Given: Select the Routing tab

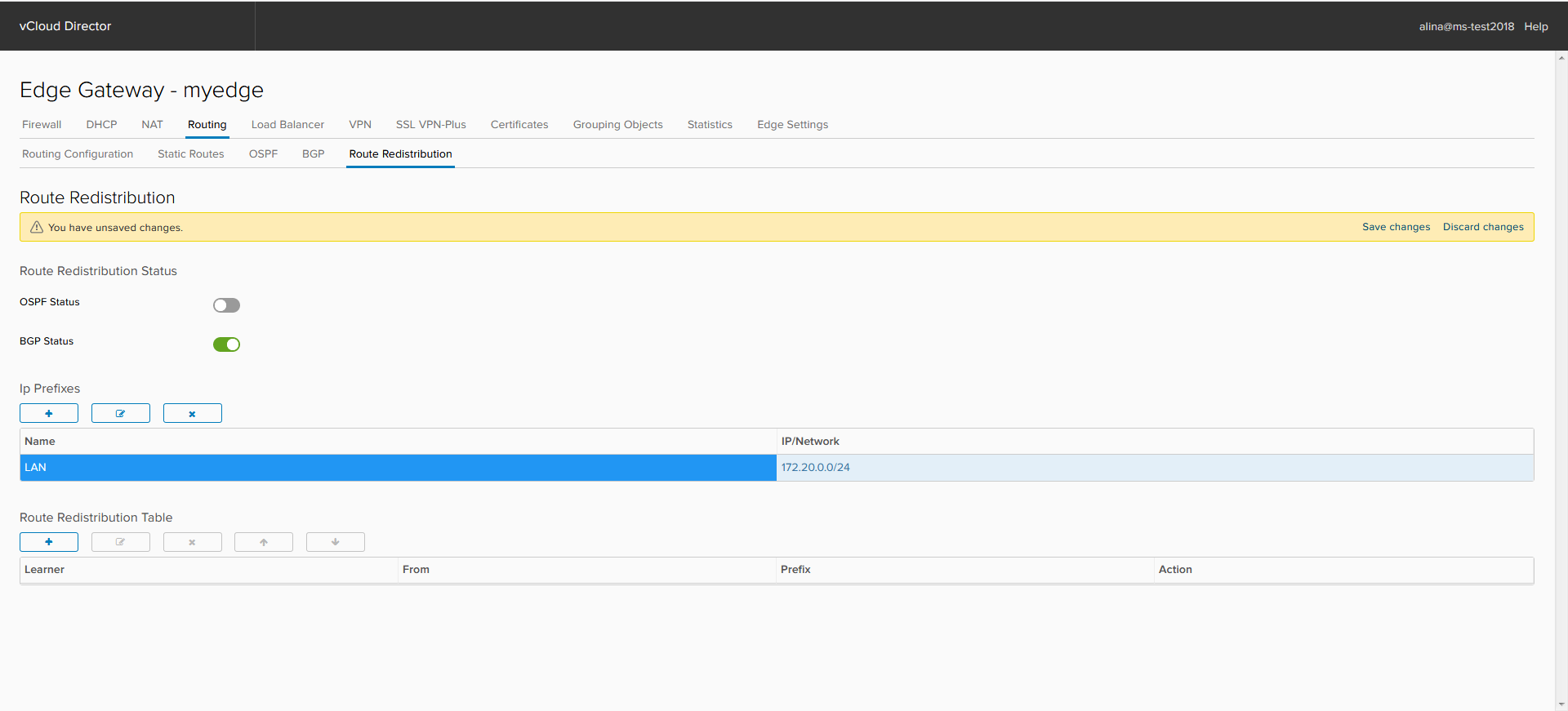Looking at the screenshot, I should coord(207,125).
